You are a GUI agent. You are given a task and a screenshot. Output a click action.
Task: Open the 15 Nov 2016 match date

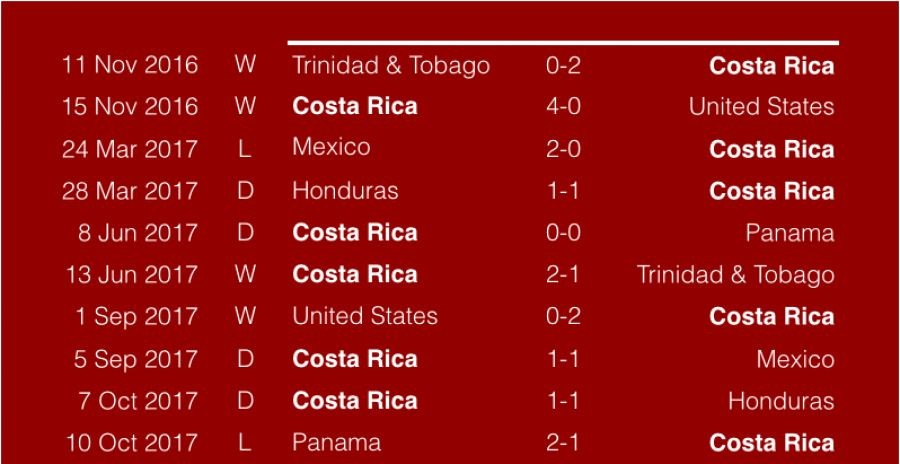tap(130, 106)
